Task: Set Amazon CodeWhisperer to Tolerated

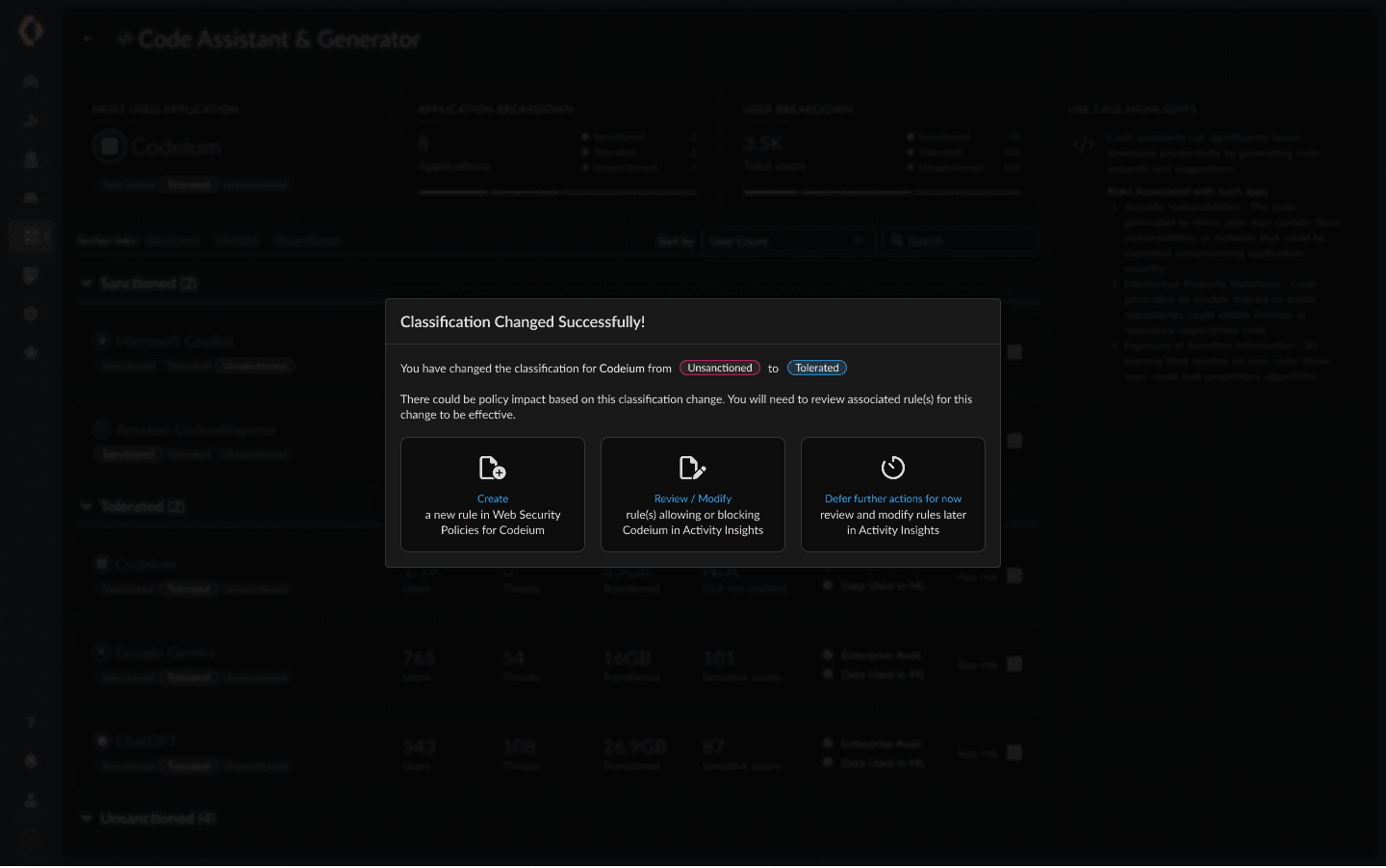Action: (189, 454)
